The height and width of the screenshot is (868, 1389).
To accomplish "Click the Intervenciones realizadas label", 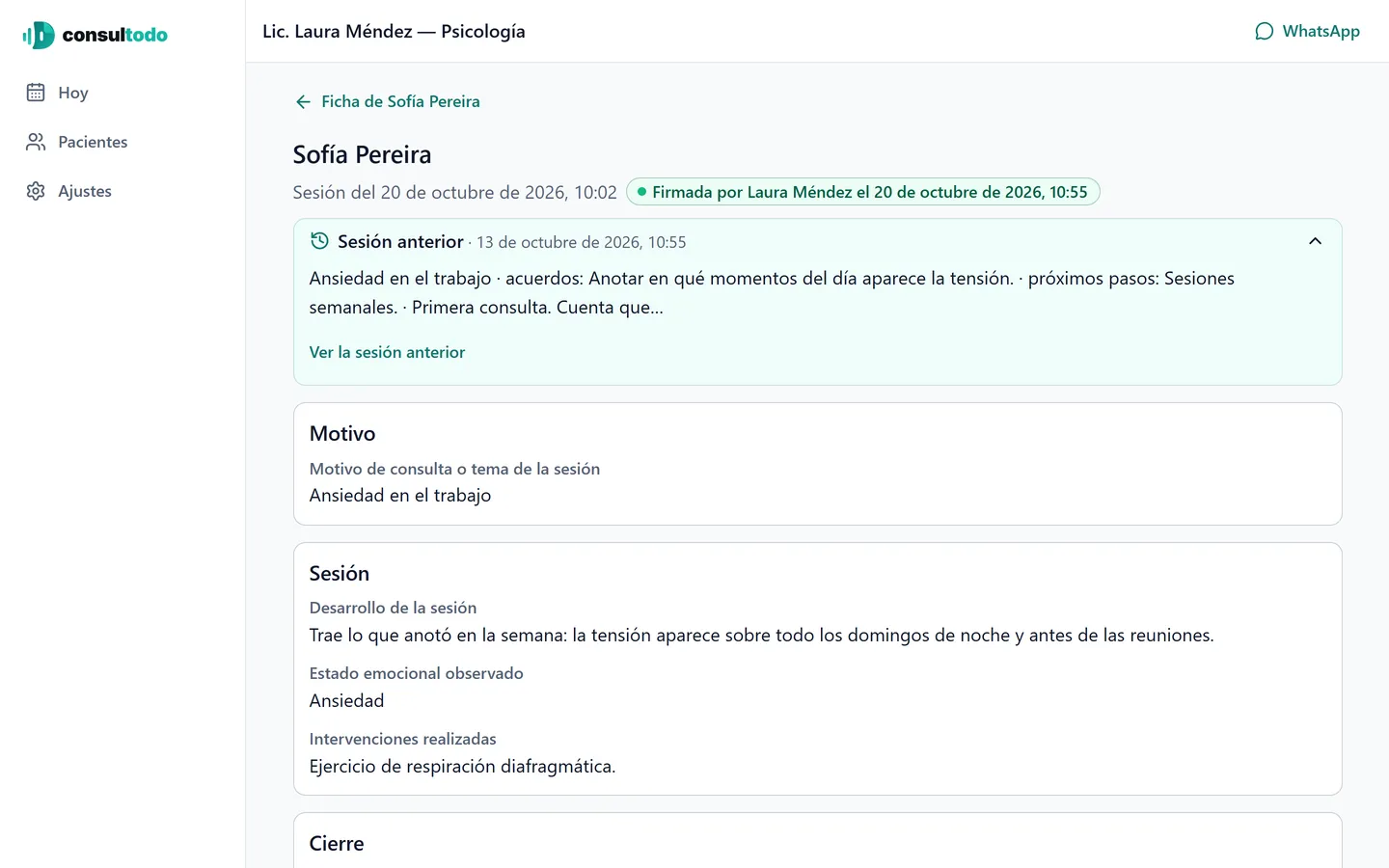I will click(402, 739).
